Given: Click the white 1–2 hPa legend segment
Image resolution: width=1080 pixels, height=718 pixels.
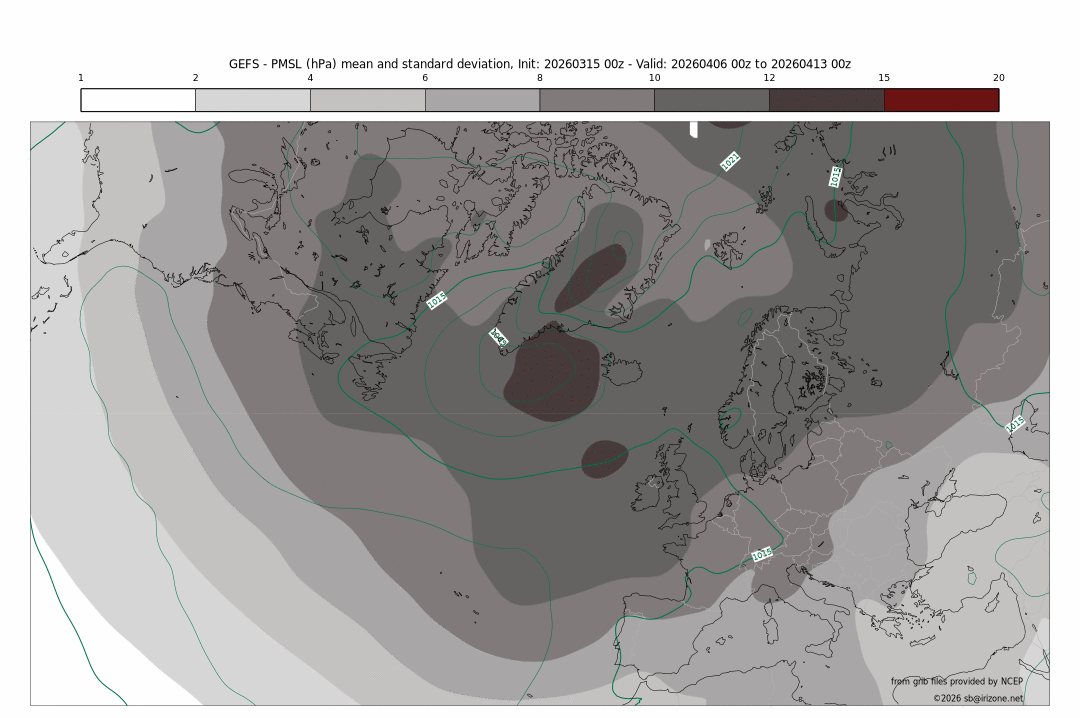Looking at the screenshot, I should [x=138, y=100].
